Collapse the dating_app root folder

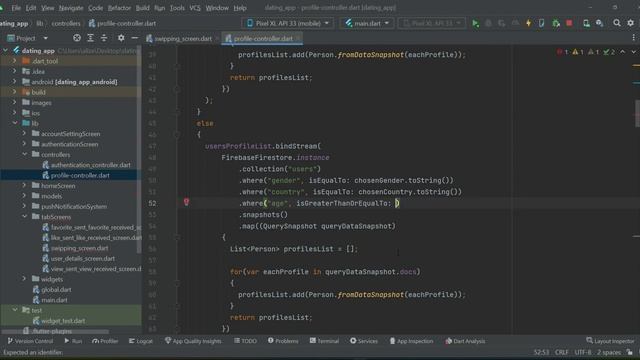[6, 50]
